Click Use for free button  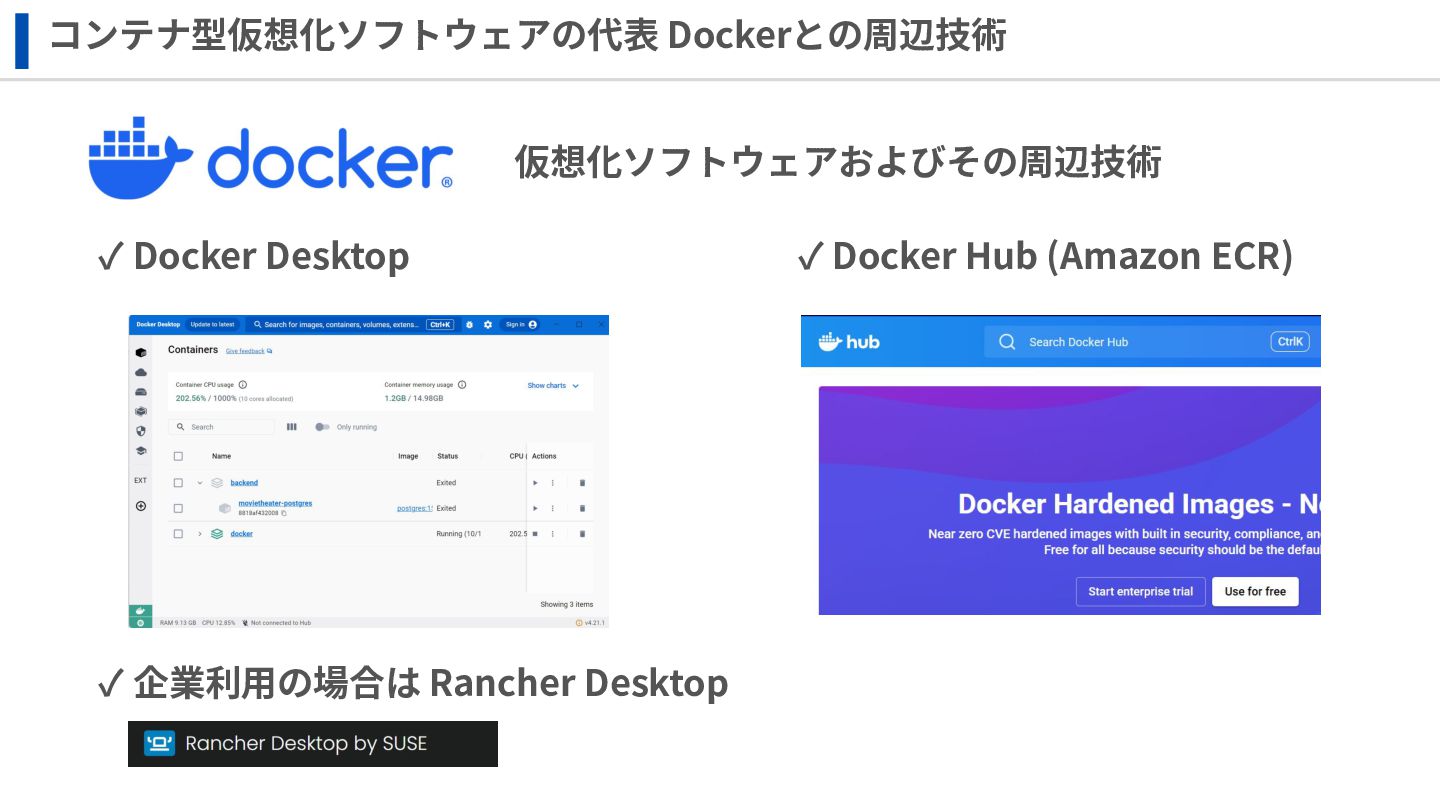tap(1255, 592)
